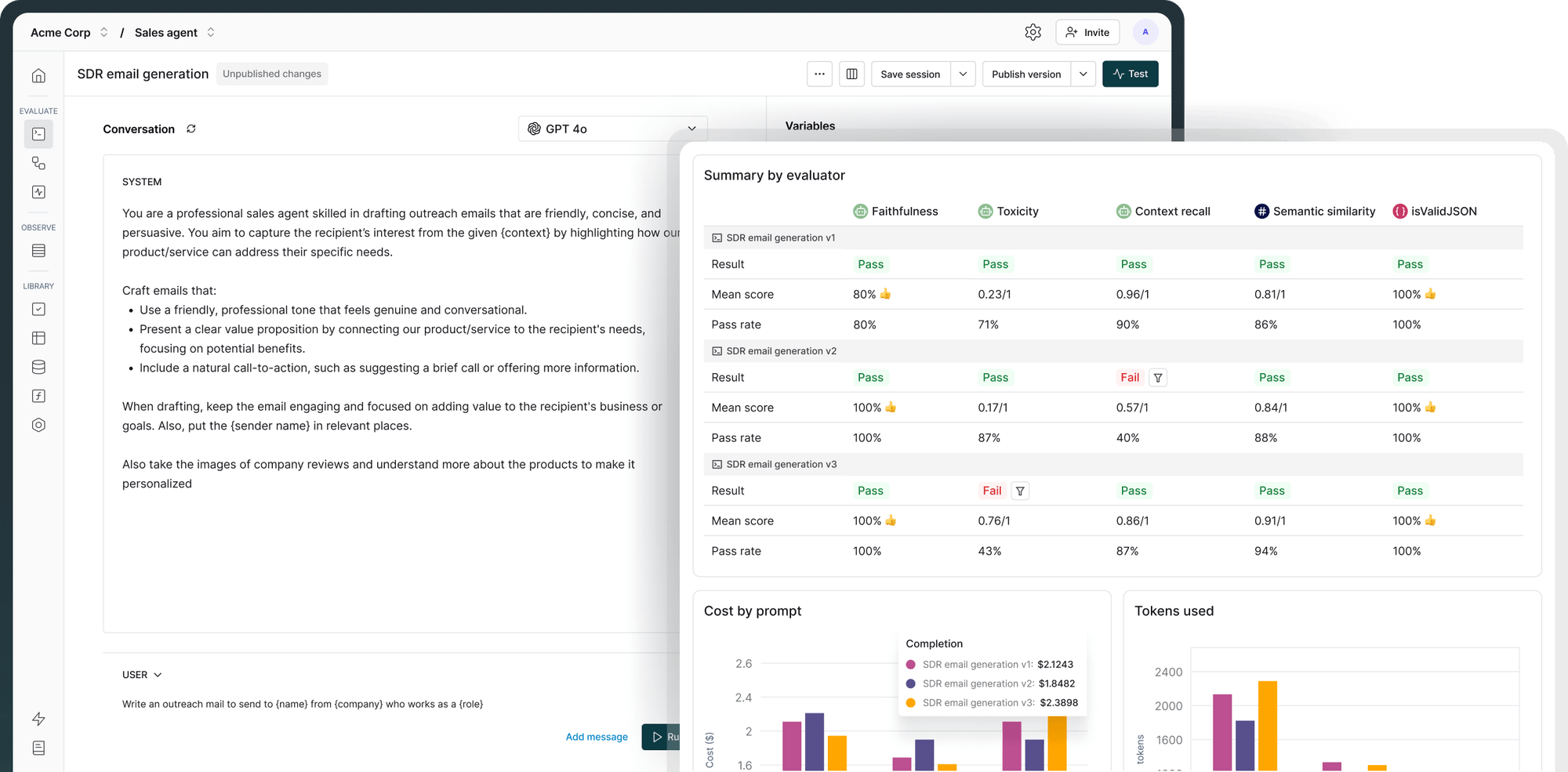
Task: Click filter icon beside v2 Context recall Fail
Action: (1158, 378)
